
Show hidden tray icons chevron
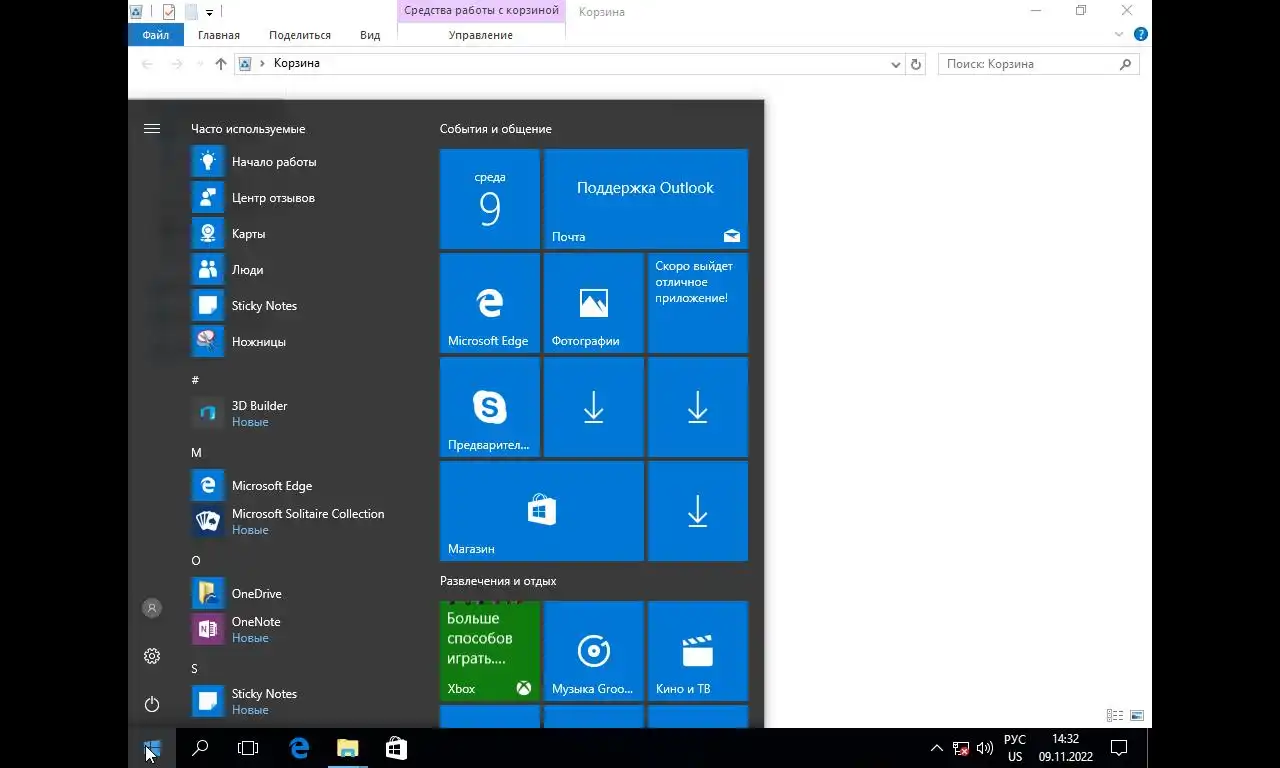(937, 748)
